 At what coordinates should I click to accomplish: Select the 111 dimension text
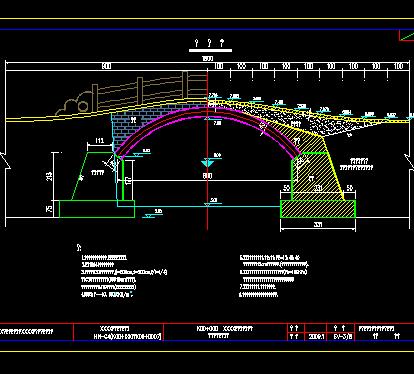click(x=100, y=141)
